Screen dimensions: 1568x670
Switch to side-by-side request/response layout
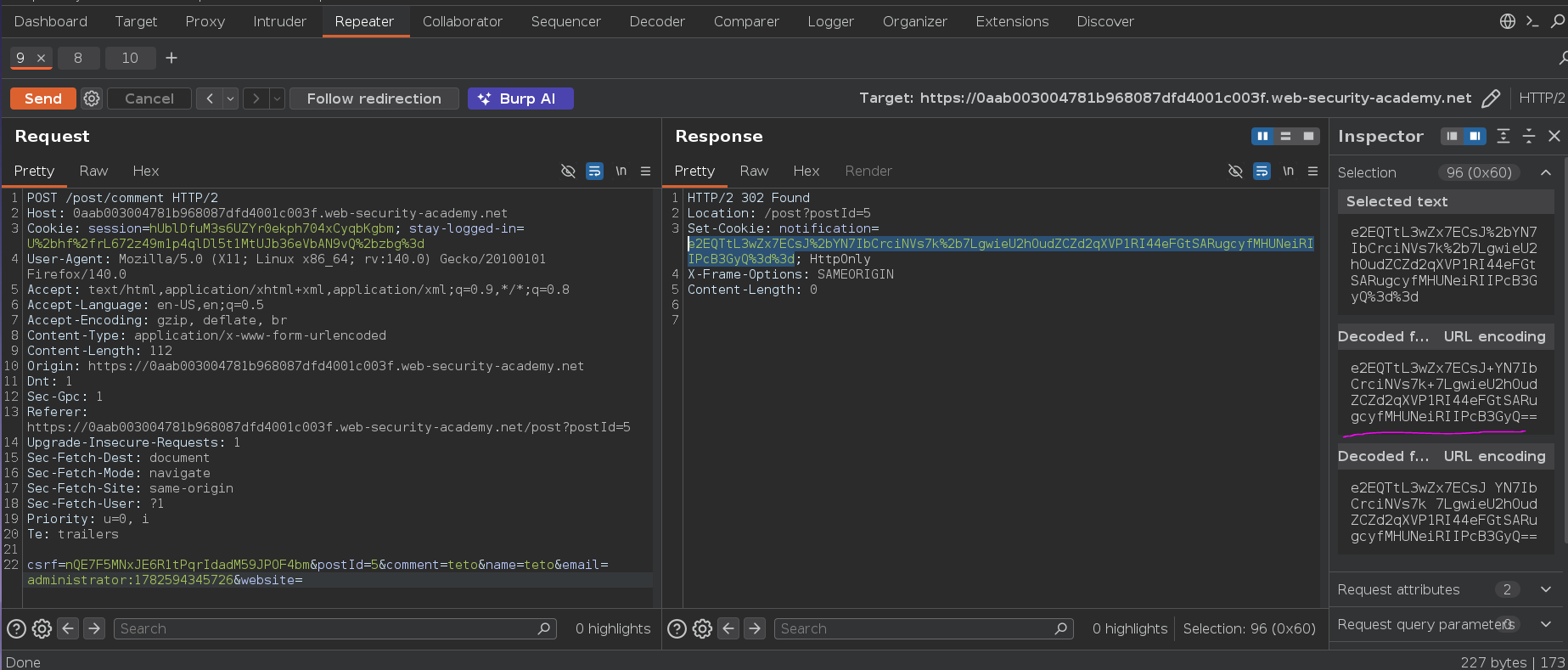1262,136
